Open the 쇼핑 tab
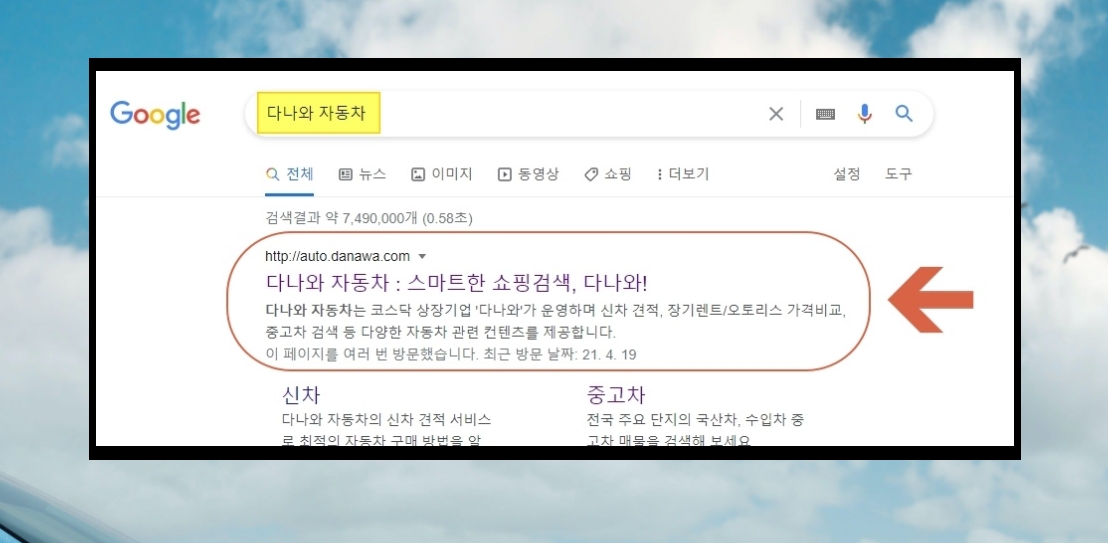This screenshot has width=1108, height=543. 608,174
